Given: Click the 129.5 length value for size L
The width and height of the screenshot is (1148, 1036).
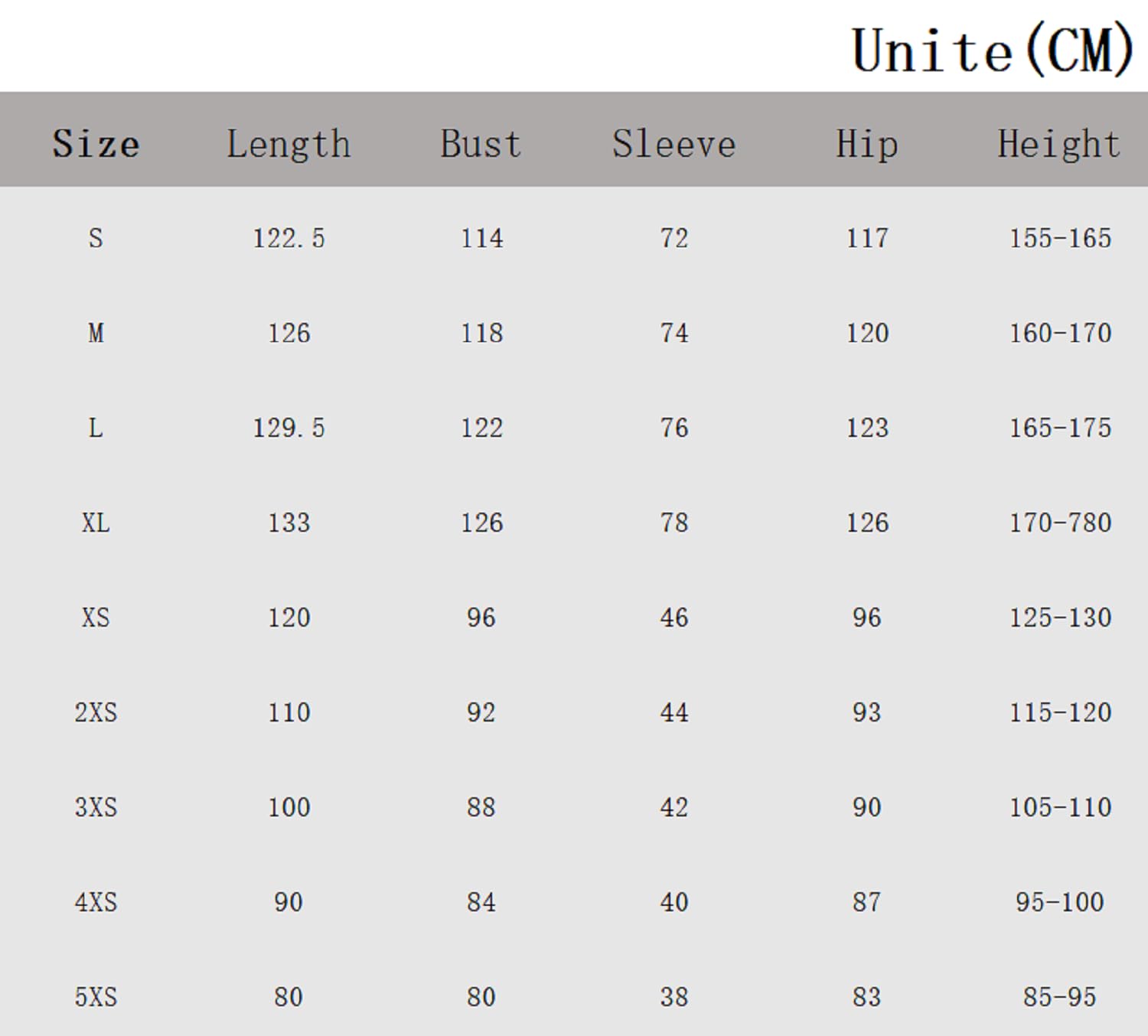Looking at the screenshot, I should (289, 428).
